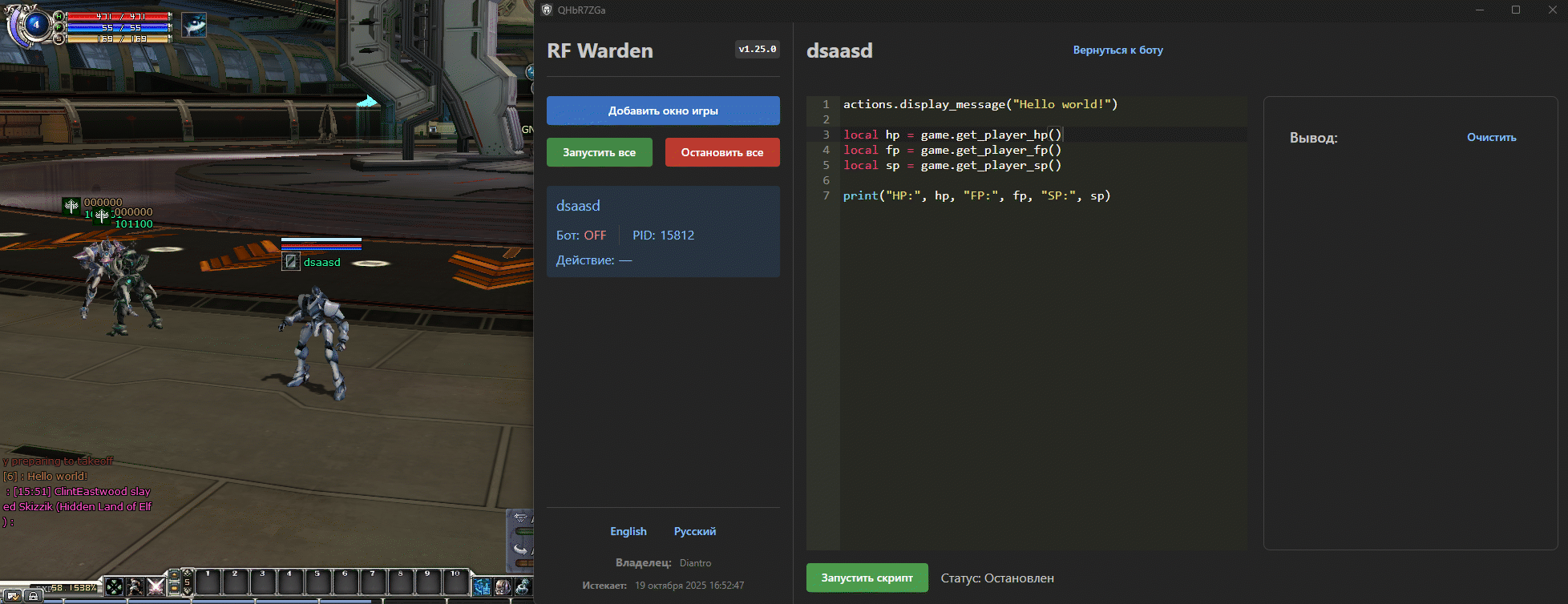
Task: Click the dsaasd player nameplate icon
Action: coord(291,261)
